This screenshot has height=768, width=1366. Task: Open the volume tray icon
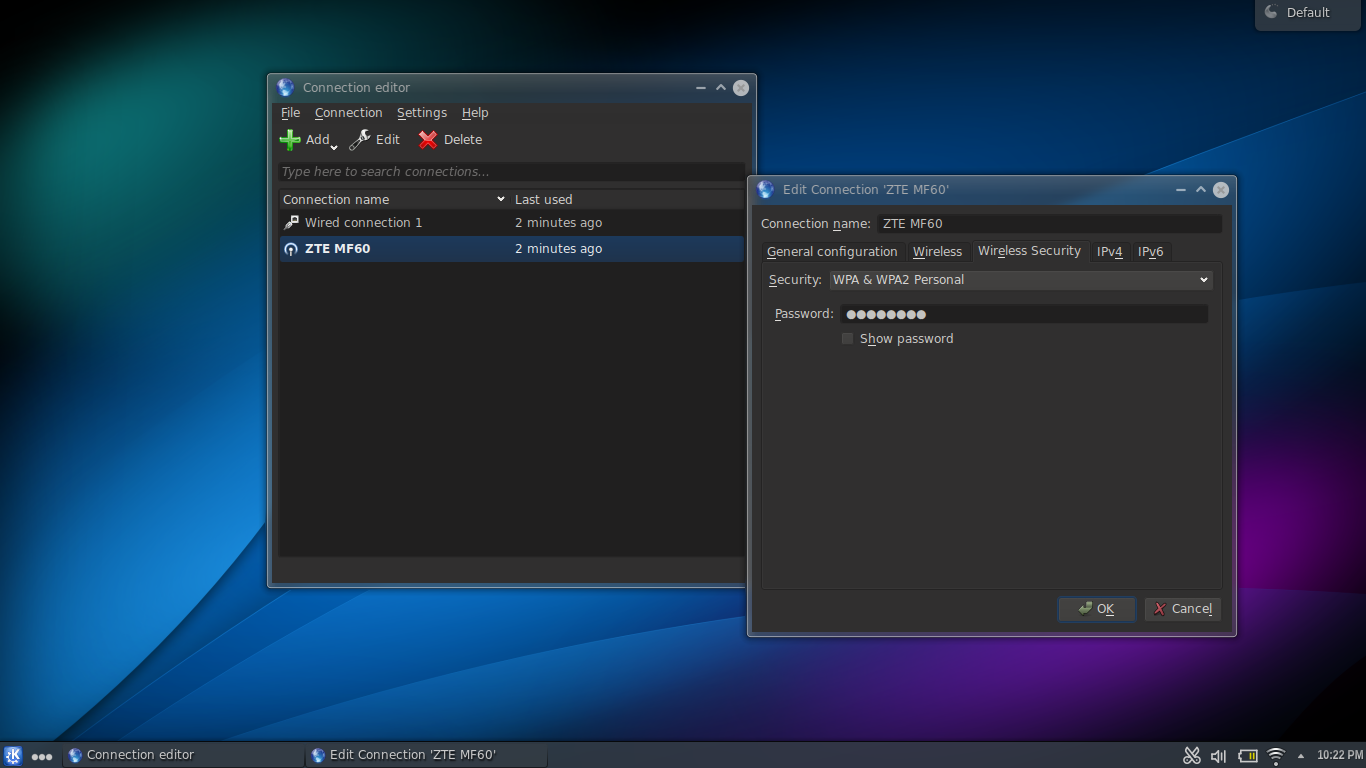point(1218,756)
